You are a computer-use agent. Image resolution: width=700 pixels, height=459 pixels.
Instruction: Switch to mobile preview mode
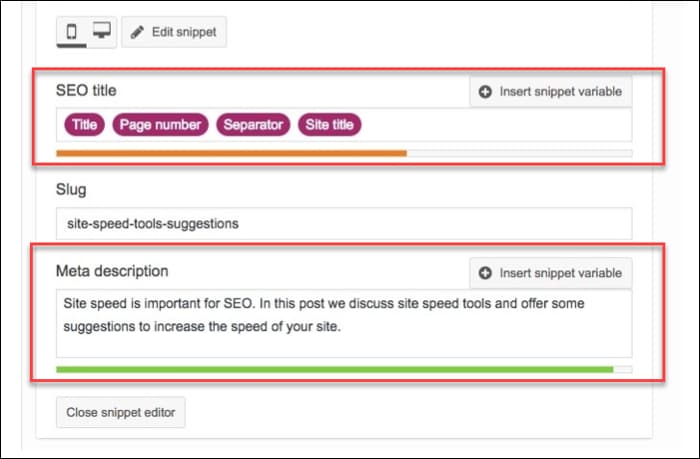pos(72,31)
